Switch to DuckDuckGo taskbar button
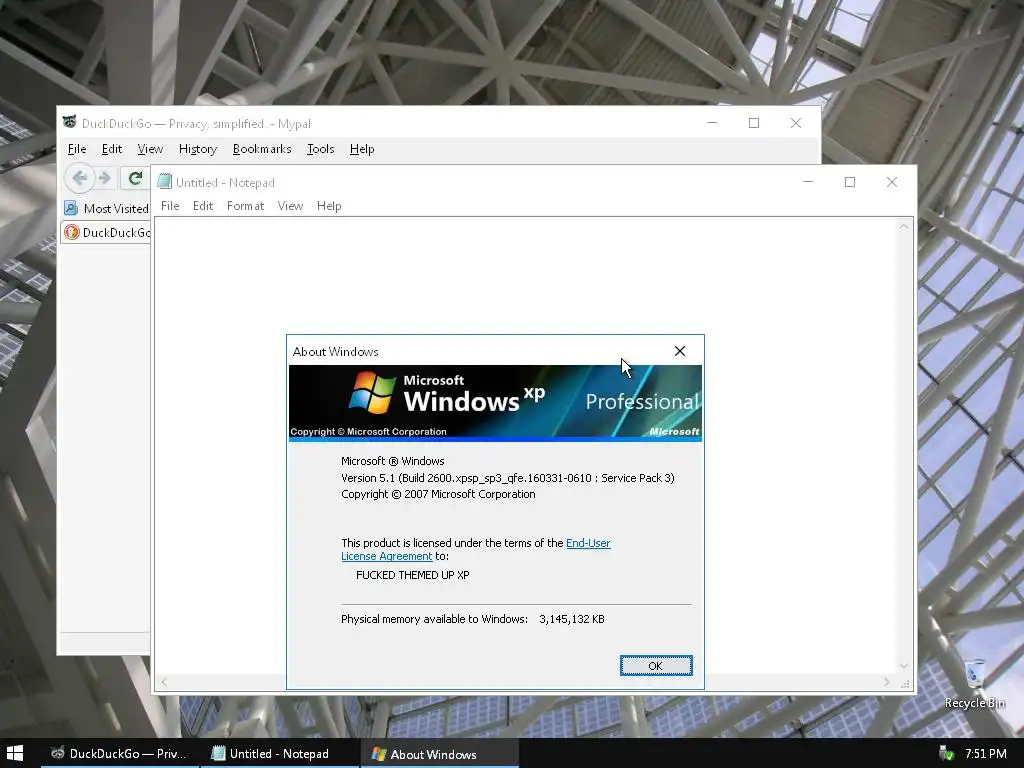The width and height of the screenshot is (1024, 768). click(120, 754)
